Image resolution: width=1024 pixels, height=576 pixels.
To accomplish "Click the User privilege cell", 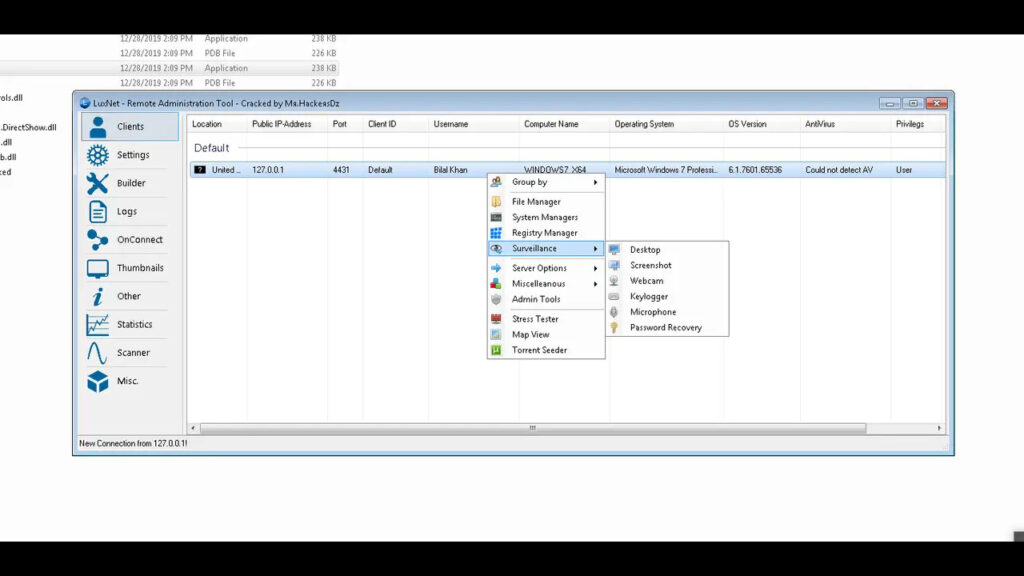I will coord(904,170).
